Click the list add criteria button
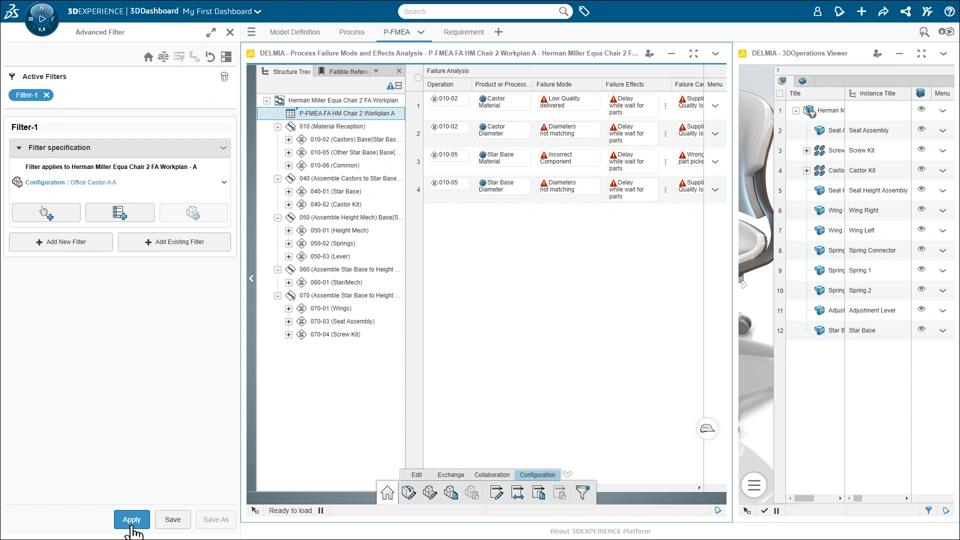Image resolution: width=960 pixels, height=540 pixels. 119,212
